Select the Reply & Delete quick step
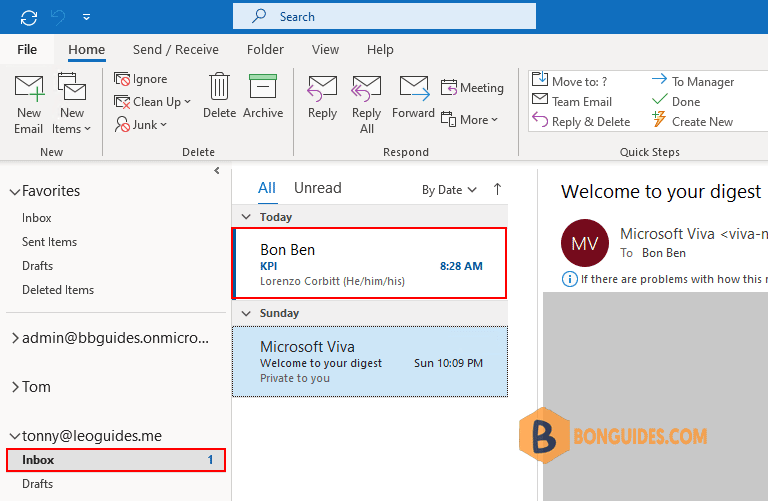The height and width of the screenshot is (501, 768). click(x=581, y=121)
